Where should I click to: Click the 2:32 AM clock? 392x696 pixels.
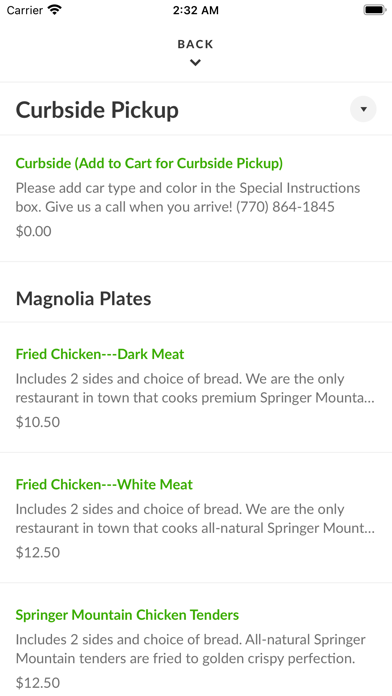click(196, 10)
